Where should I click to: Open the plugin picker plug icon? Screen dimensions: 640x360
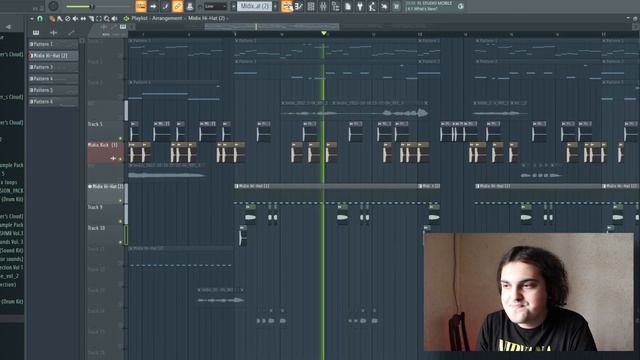tap(360, 6)
